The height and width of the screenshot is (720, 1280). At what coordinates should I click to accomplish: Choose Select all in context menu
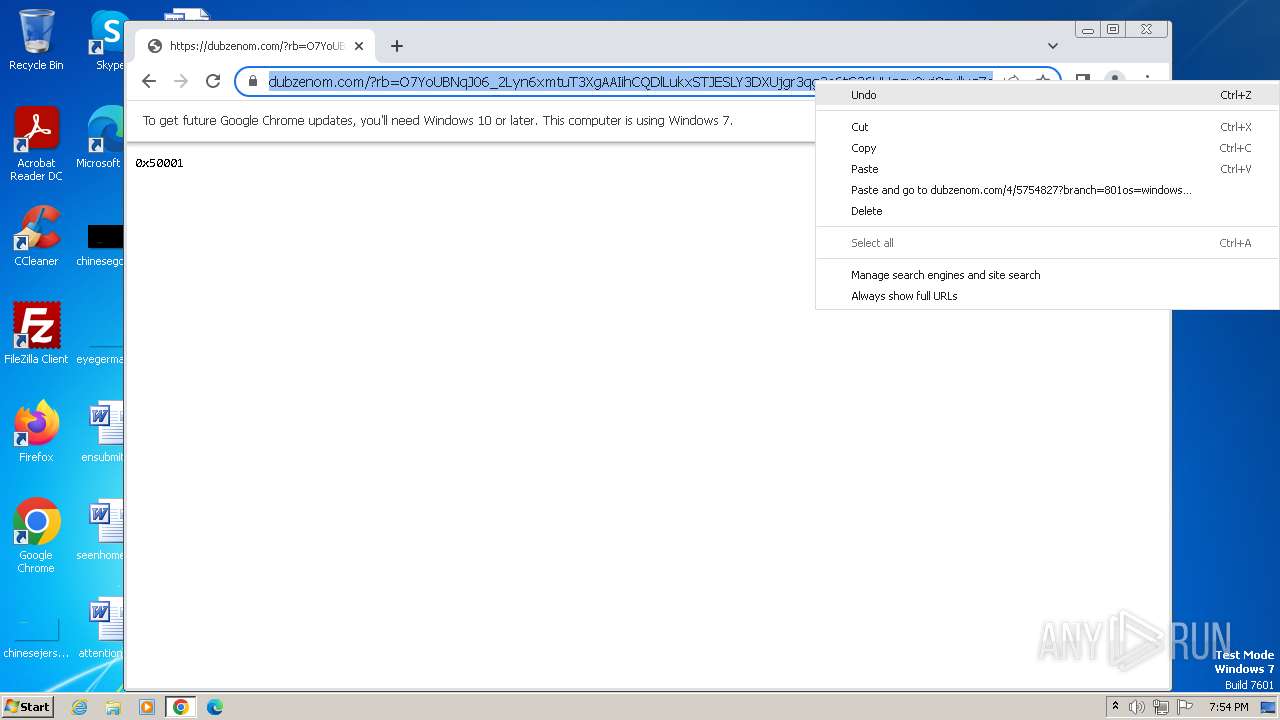(x=1047, y=243)
